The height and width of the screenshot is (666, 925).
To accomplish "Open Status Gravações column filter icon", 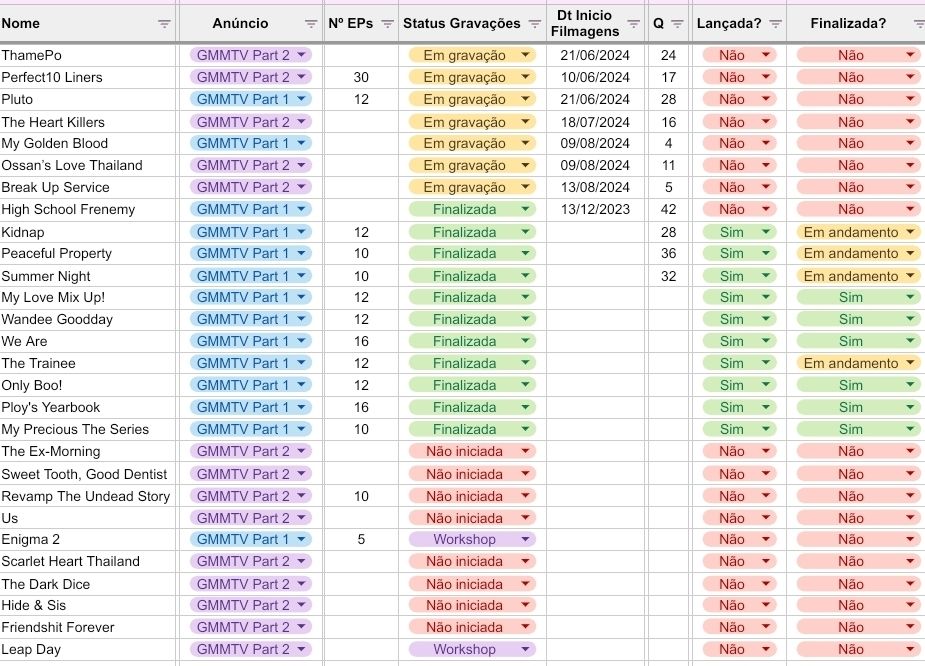I will [x=534, y=24].
